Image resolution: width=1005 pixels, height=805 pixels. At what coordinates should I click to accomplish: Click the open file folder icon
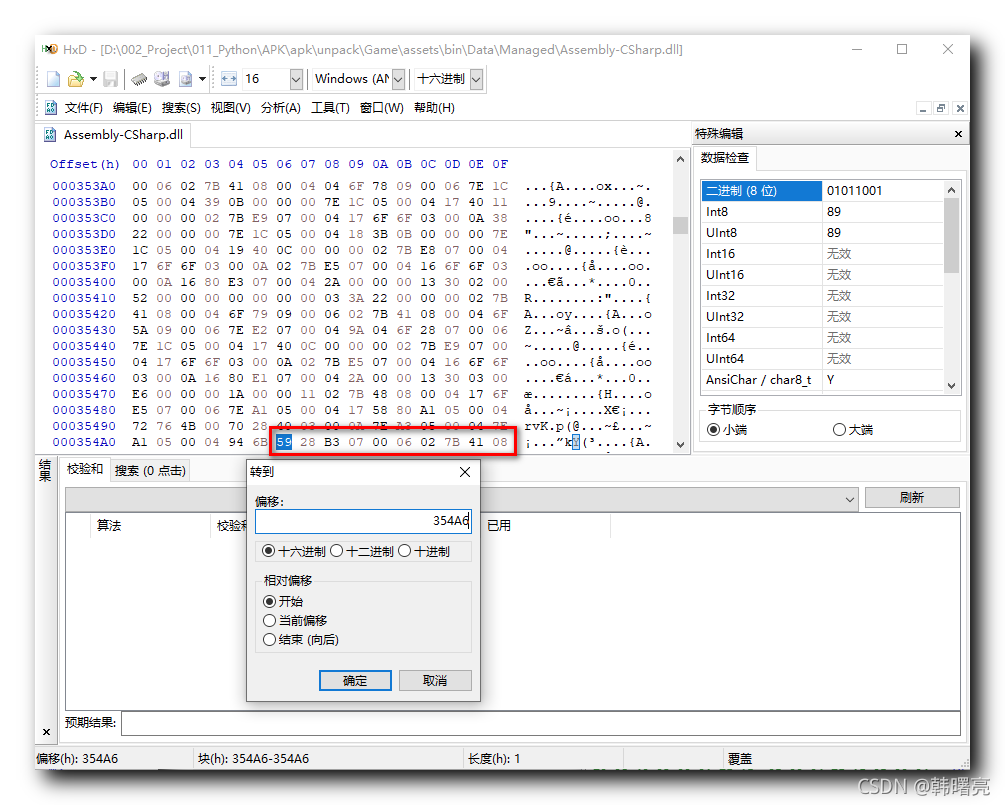pos(76,79)
